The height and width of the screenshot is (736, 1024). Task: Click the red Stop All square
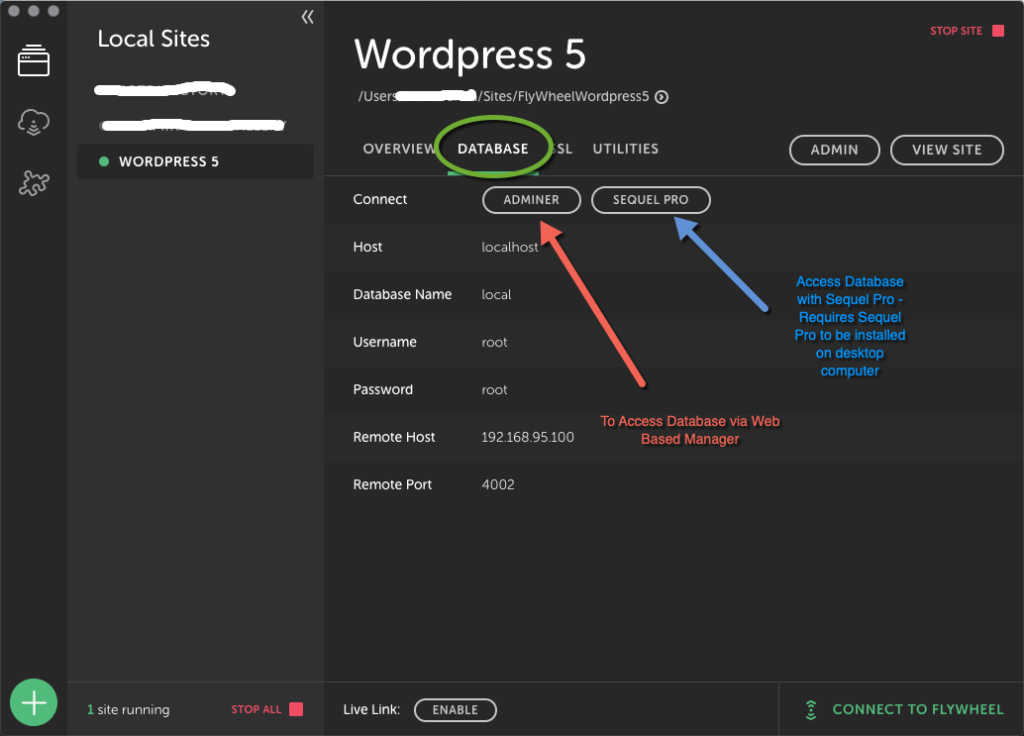tap(296, 709)
